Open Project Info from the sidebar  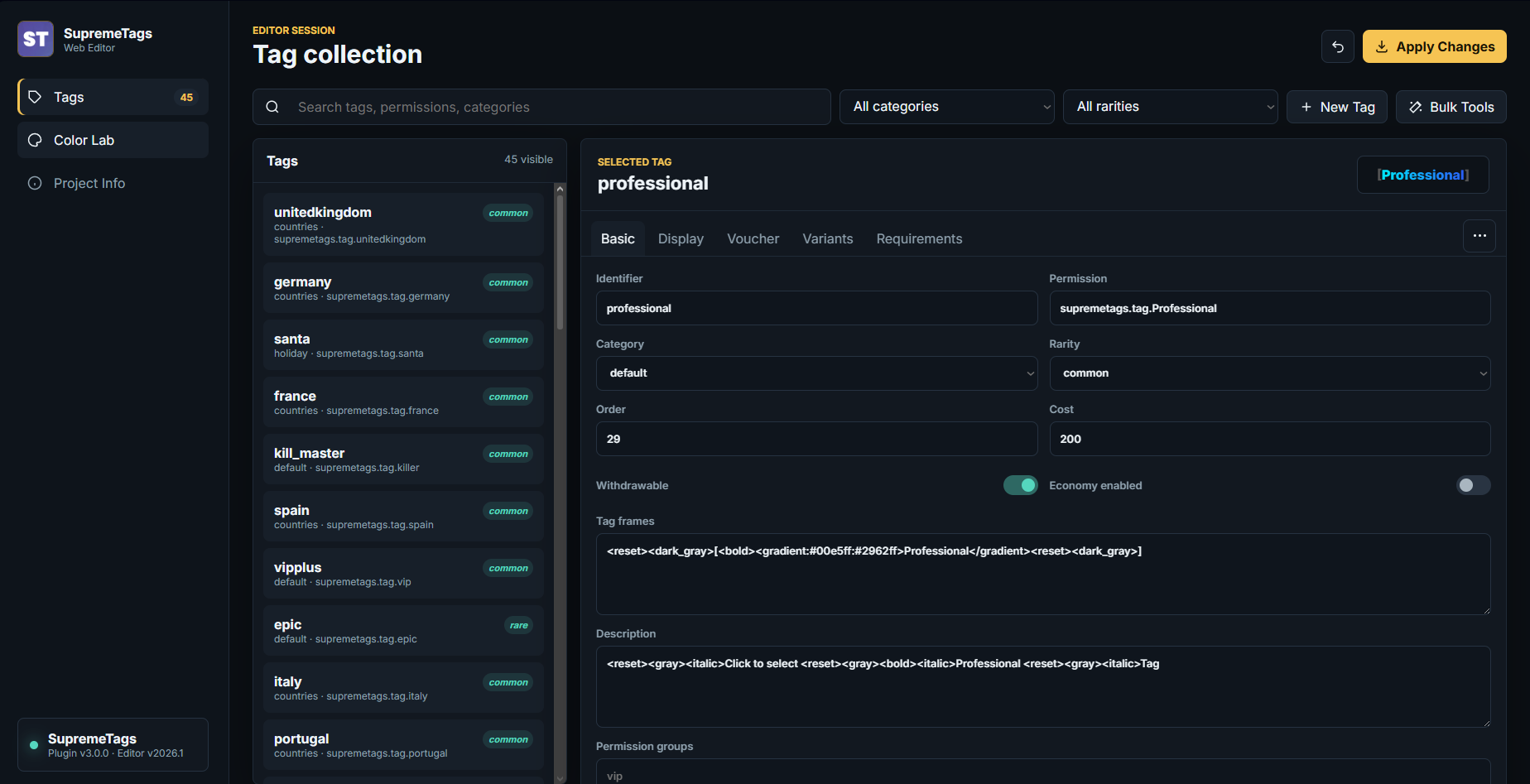pyautogui.click(x=113, y=183)
